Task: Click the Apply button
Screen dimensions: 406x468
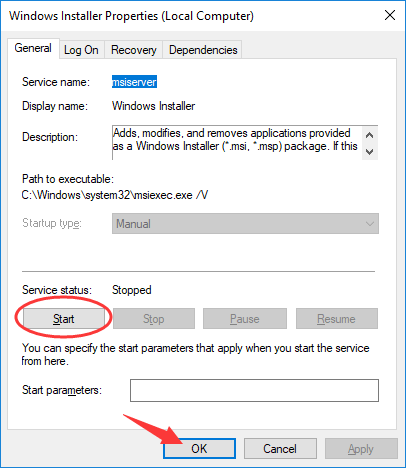Action: (361, 449)
